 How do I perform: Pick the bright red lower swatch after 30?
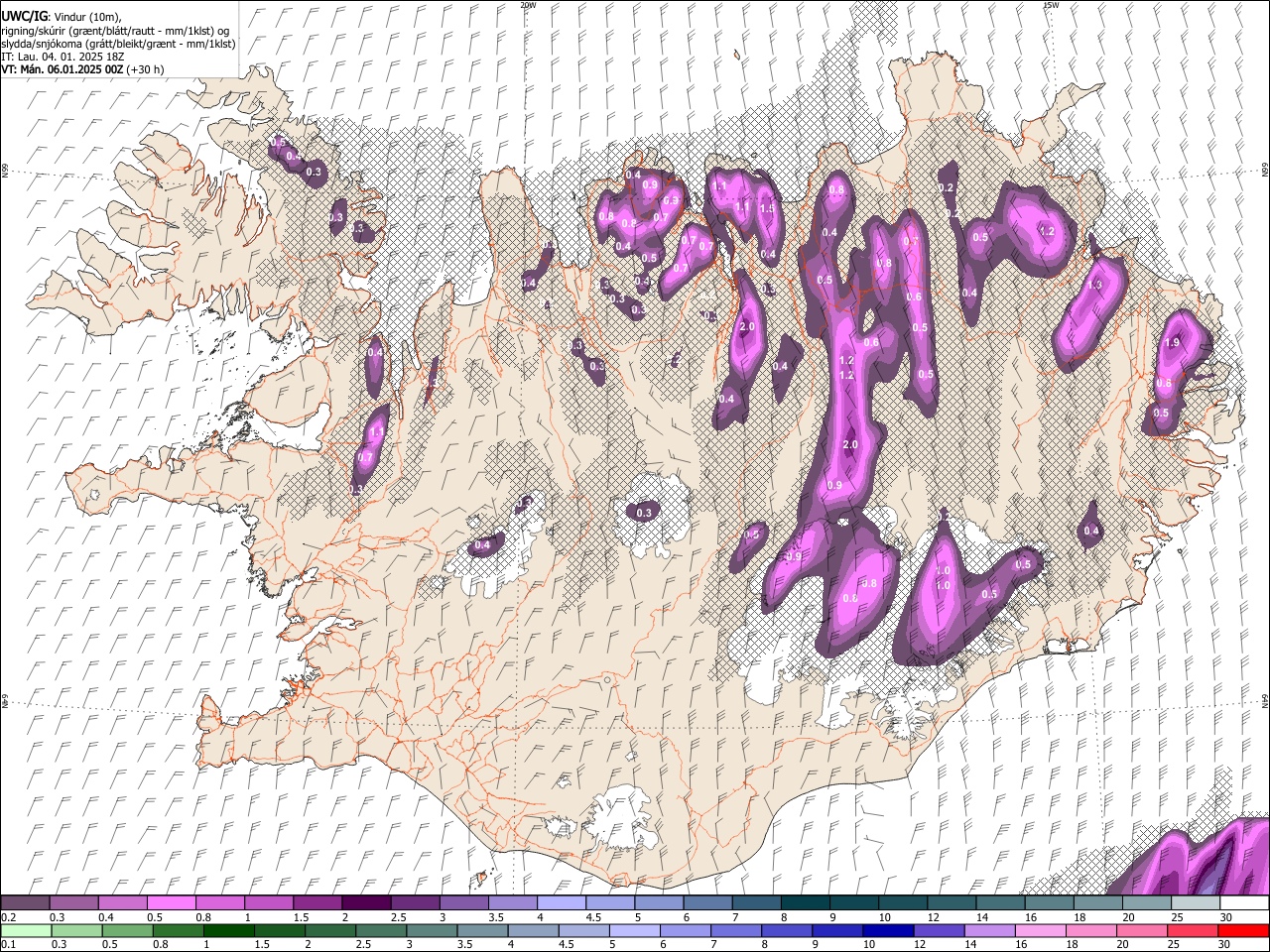pyautogui.click(x=1242, y=930)
